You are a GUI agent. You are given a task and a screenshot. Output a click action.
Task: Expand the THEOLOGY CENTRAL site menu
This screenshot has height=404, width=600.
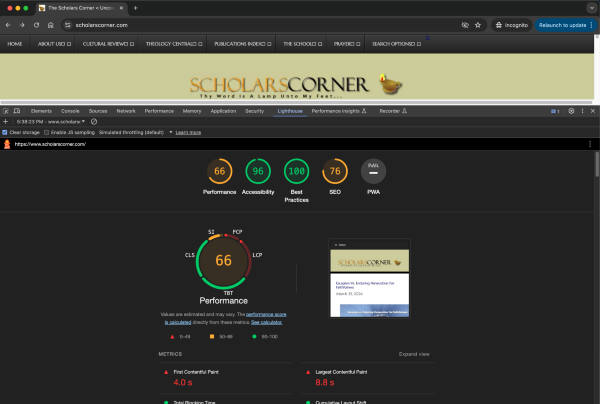tap(174, 44)
